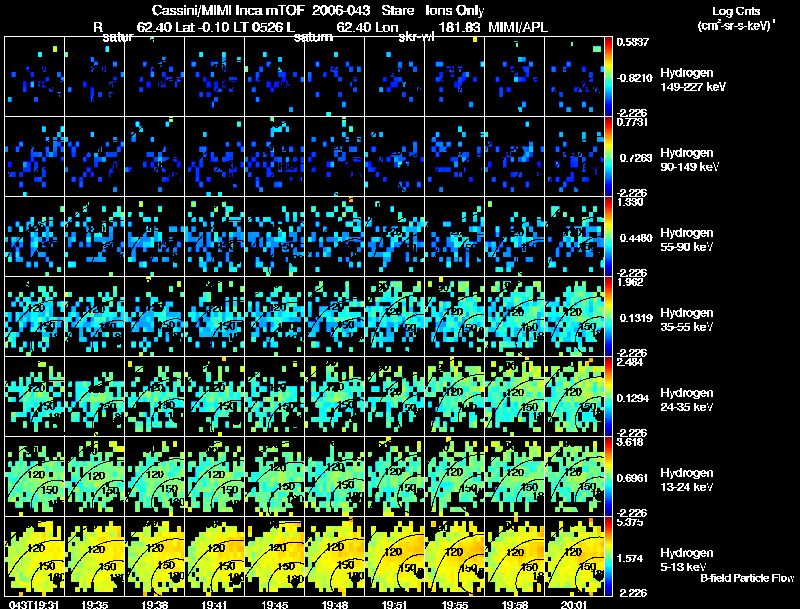800x609 pixels.
Task: Select the Hydrogen 35-55 keV label
Action: point(687,320)
